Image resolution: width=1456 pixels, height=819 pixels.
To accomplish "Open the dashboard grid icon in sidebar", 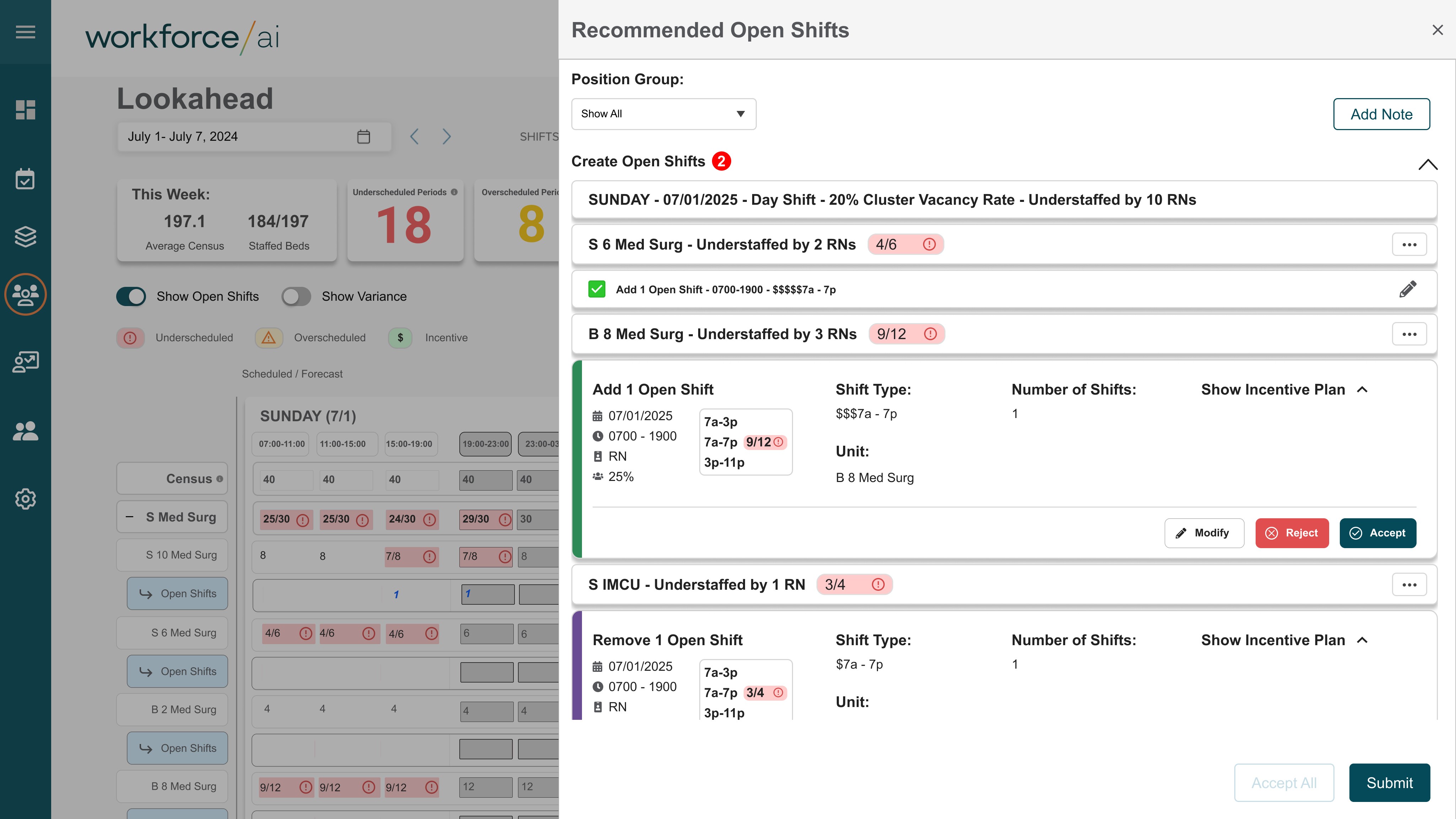I will click(x=26, y=110).
